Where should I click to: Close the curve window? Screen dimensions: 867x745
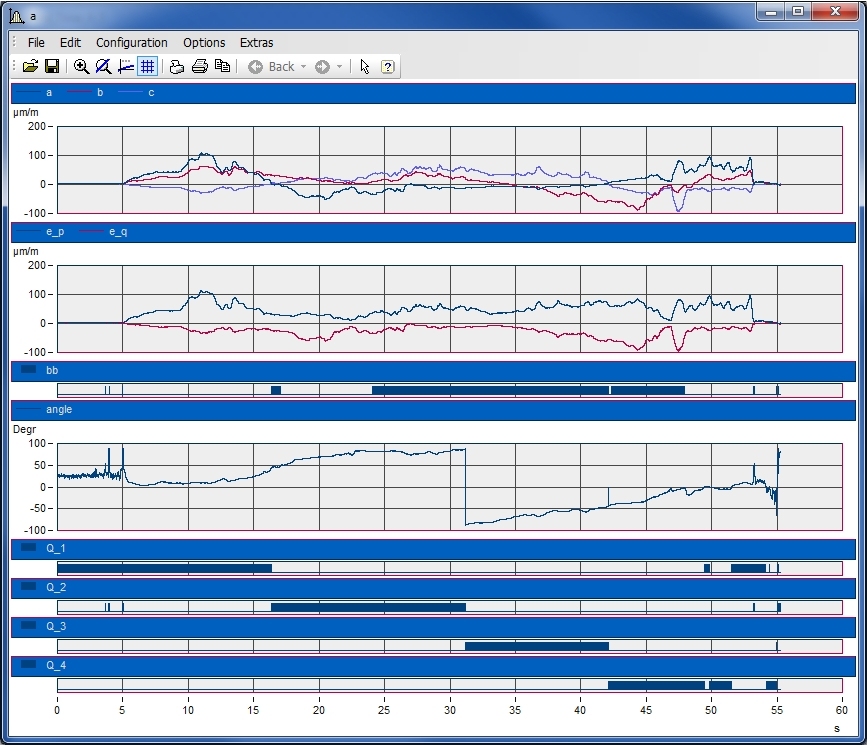pos(835,12)
